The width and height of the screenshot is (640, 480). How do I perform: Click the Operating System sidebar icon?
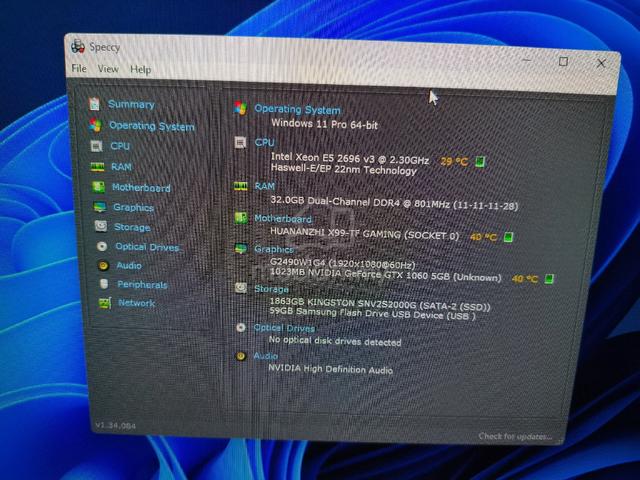[96, 125]
